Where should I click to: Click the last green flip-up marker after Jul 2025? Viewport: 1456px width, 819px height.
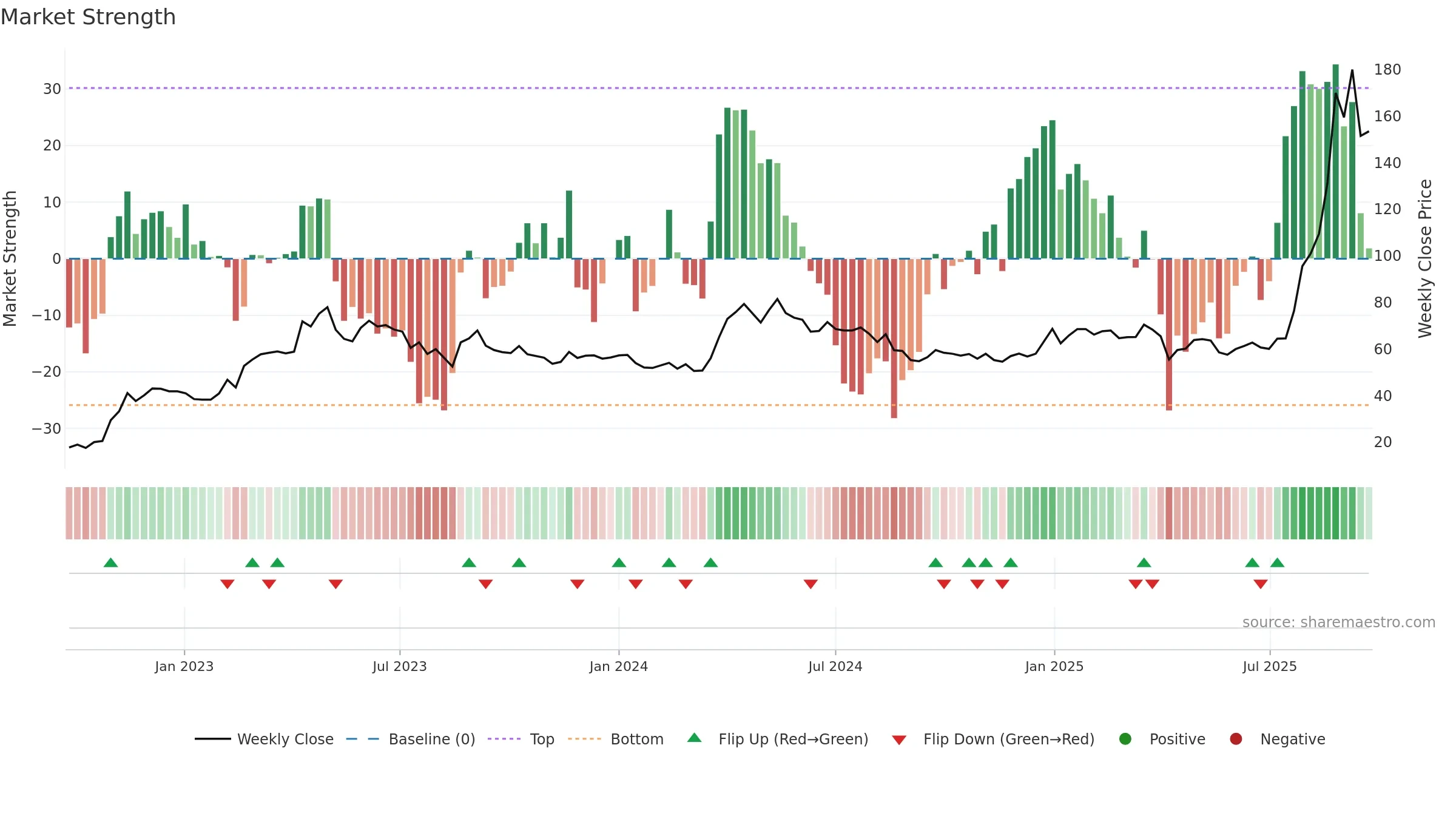coord(1277,562)
